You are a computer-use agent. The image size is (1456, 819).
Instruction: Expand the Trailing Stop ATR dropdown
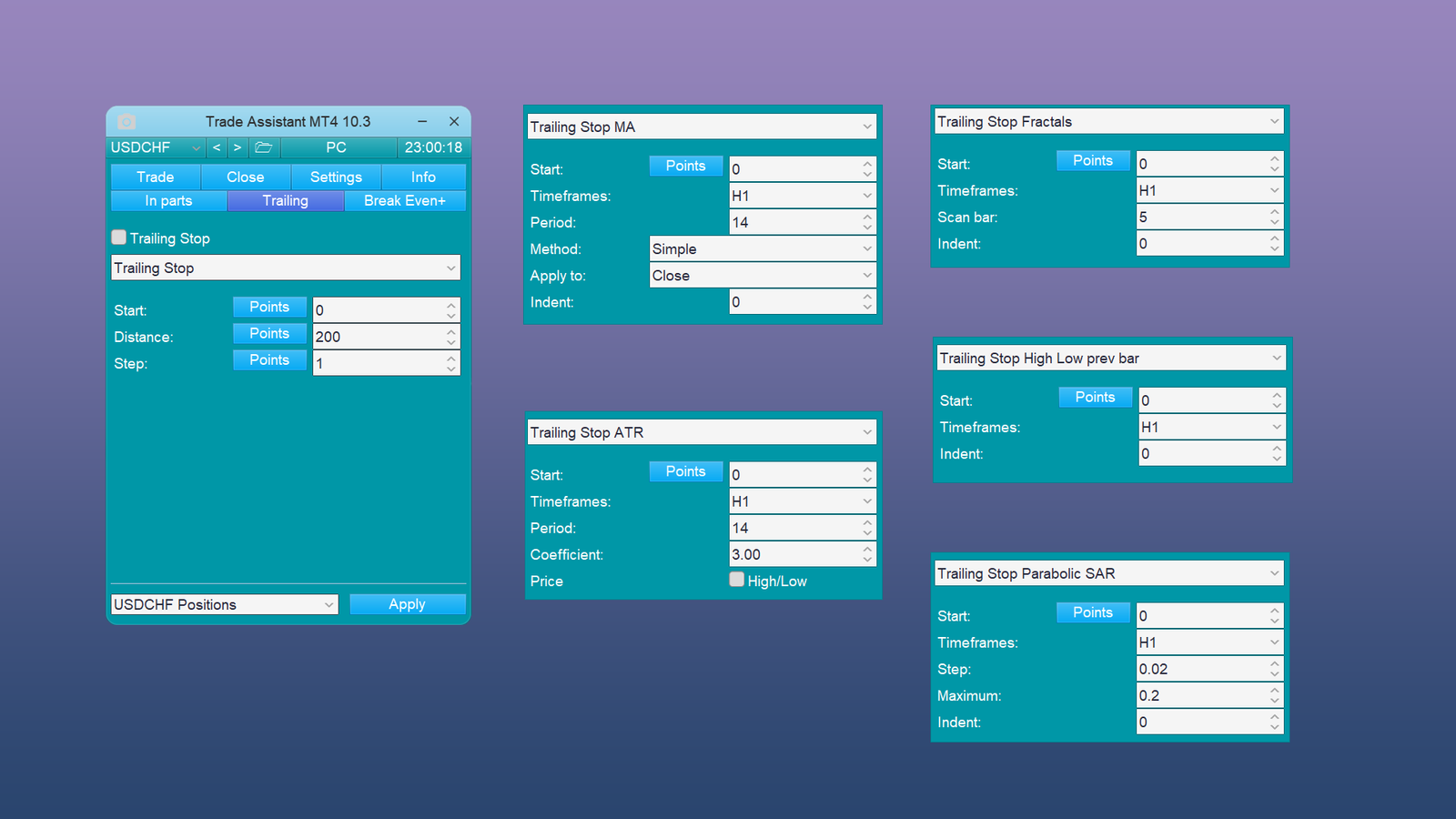coord(702,432)
